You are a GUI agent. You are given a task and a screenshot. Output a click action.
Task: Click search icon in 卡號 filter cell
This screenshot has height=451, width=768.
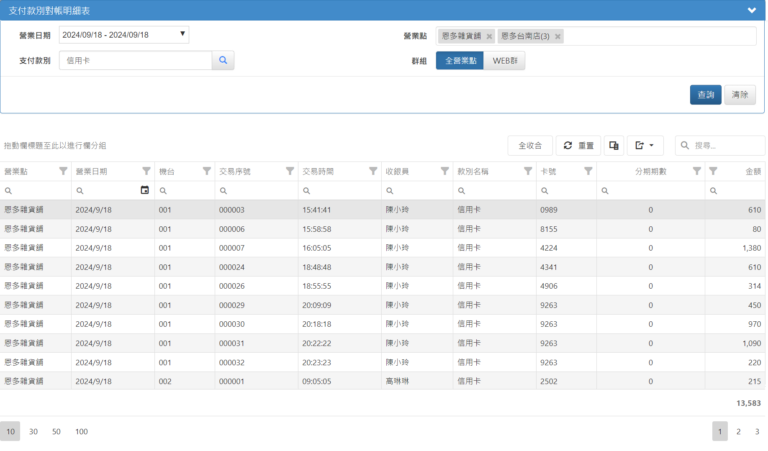pos(545,190)
